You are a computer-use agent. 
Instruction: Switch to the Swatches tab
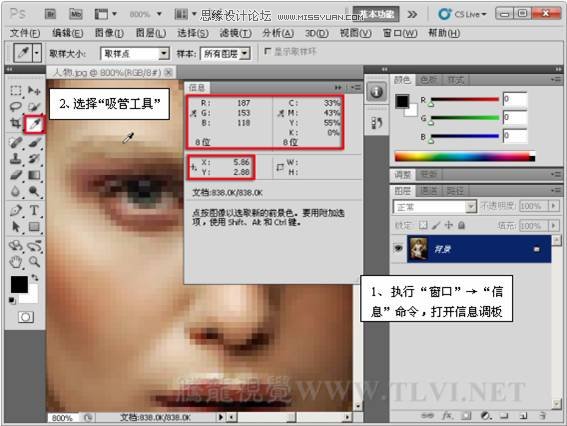pos(429,80)
